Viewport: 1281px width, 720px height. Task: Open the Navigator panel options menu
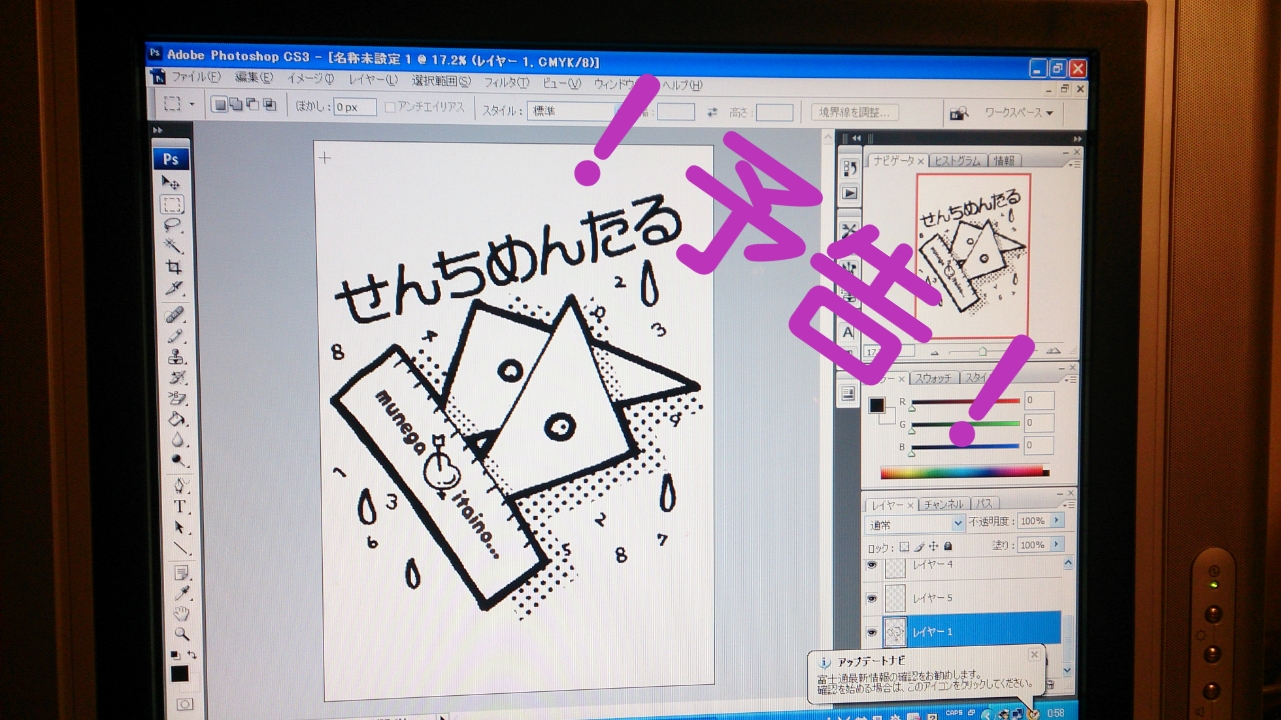click(x=1073, y=162)
